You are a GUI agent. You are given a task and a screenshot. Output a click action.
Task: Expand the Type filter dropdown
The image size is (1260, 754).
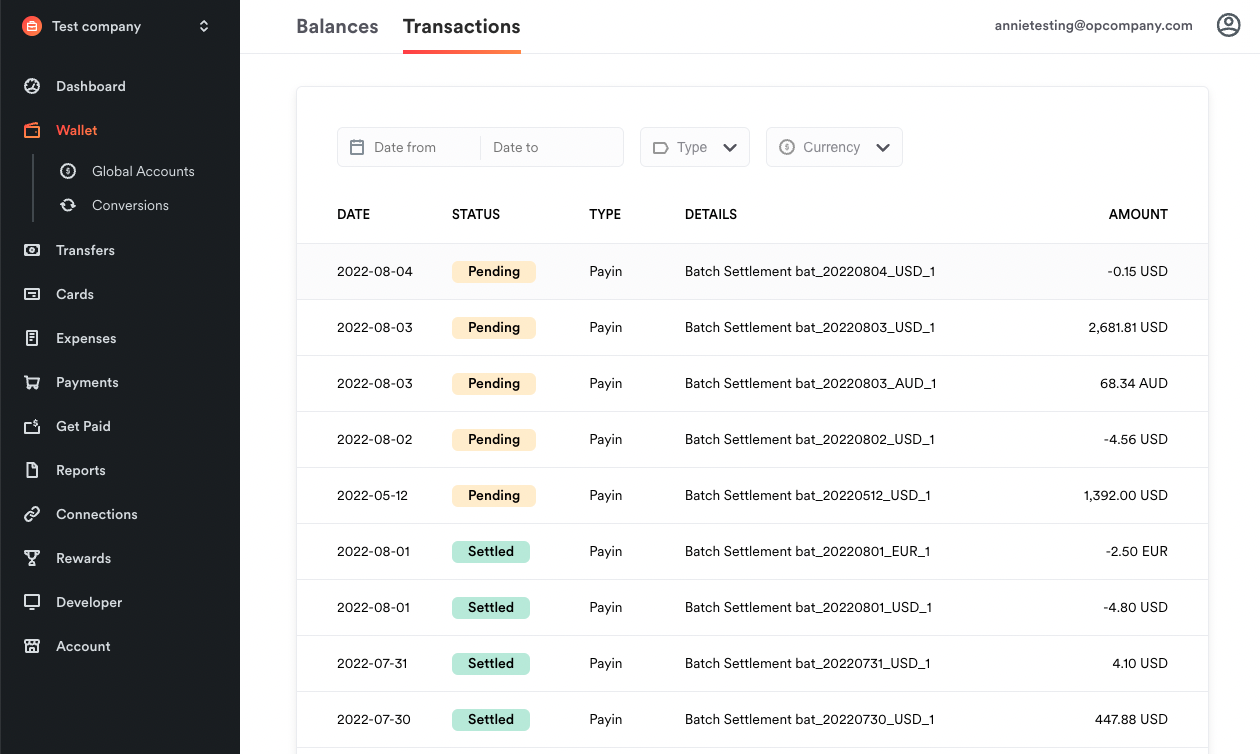[695, 147]
